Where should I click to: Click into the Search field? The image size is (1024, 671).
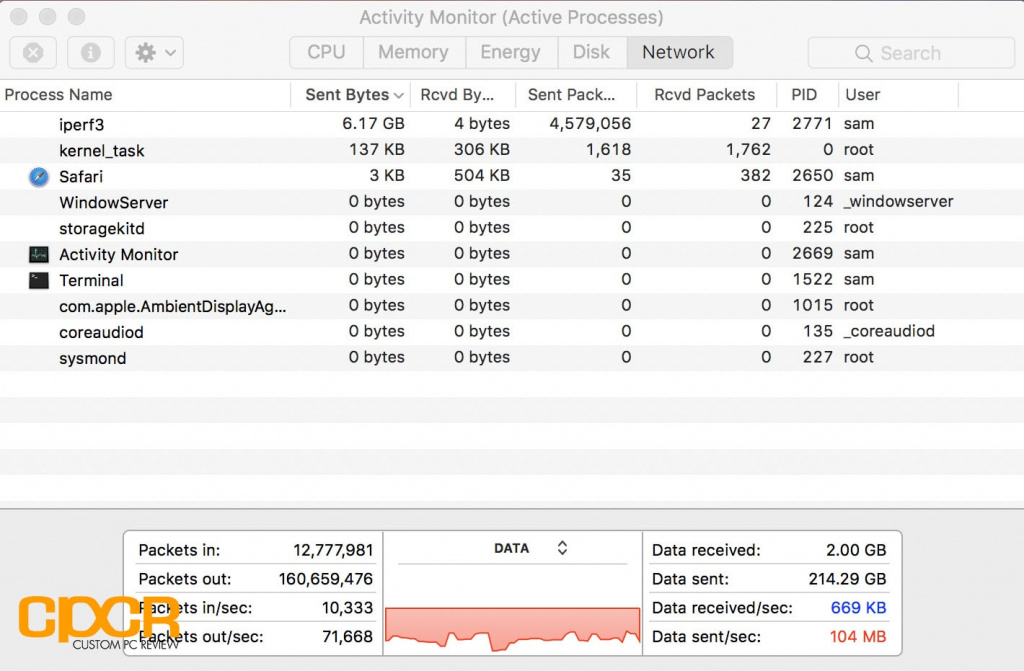(910, 53)
